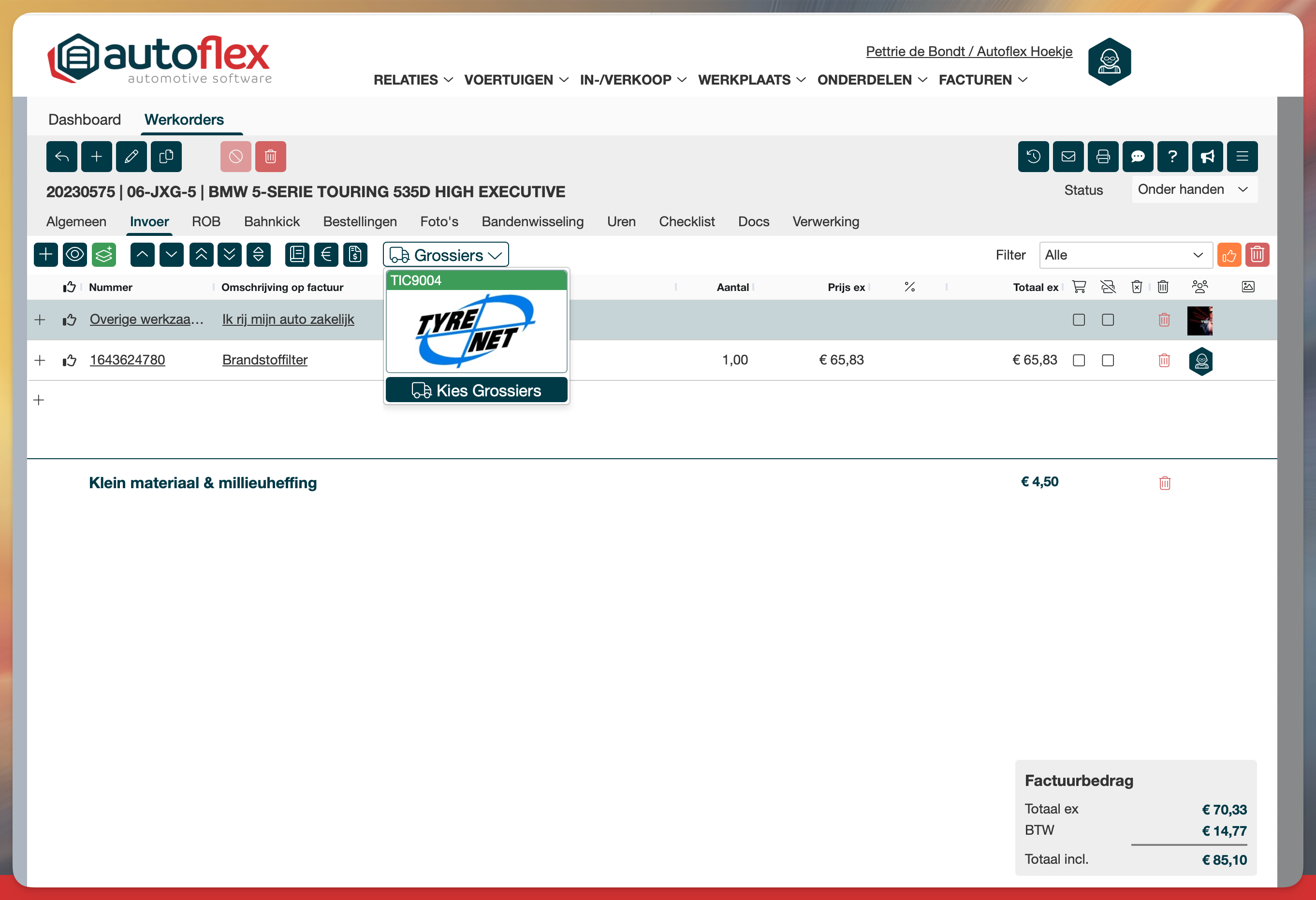Click the megaphone announcements icon

[1207, 156]
